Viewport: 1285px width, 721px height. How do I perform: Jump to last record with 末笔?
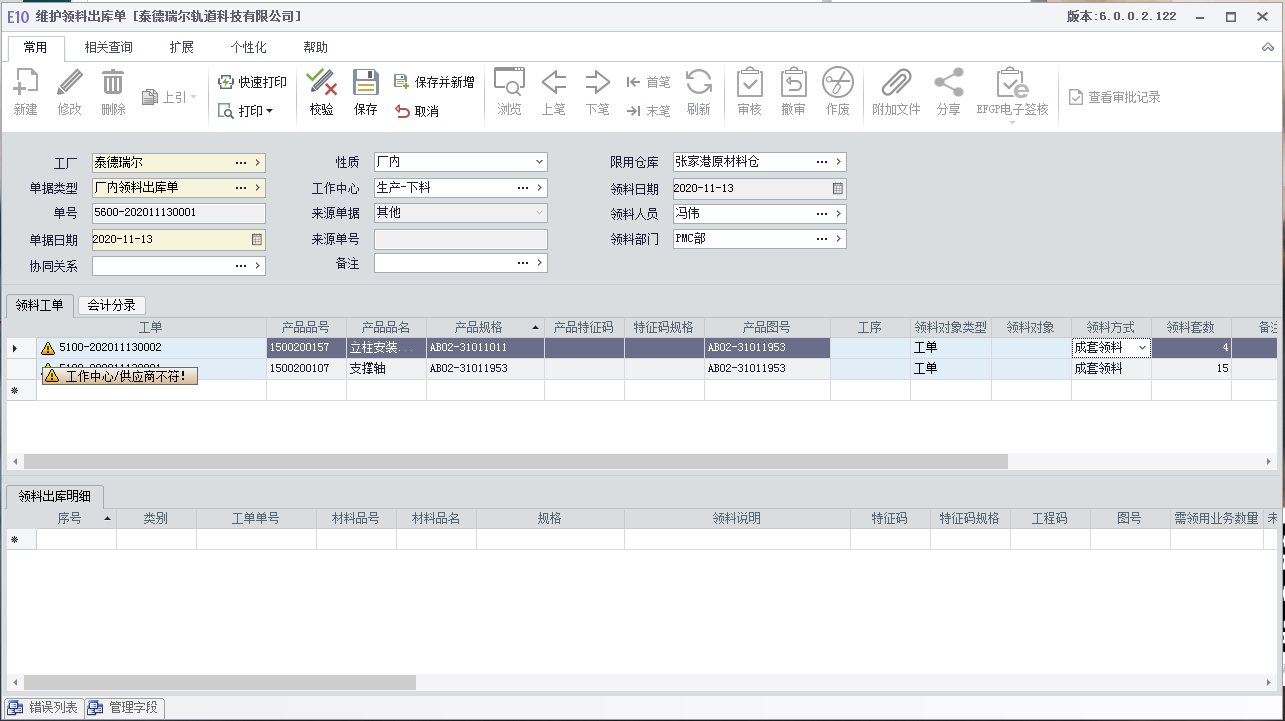pyautogui.click(x=648, y=111)
